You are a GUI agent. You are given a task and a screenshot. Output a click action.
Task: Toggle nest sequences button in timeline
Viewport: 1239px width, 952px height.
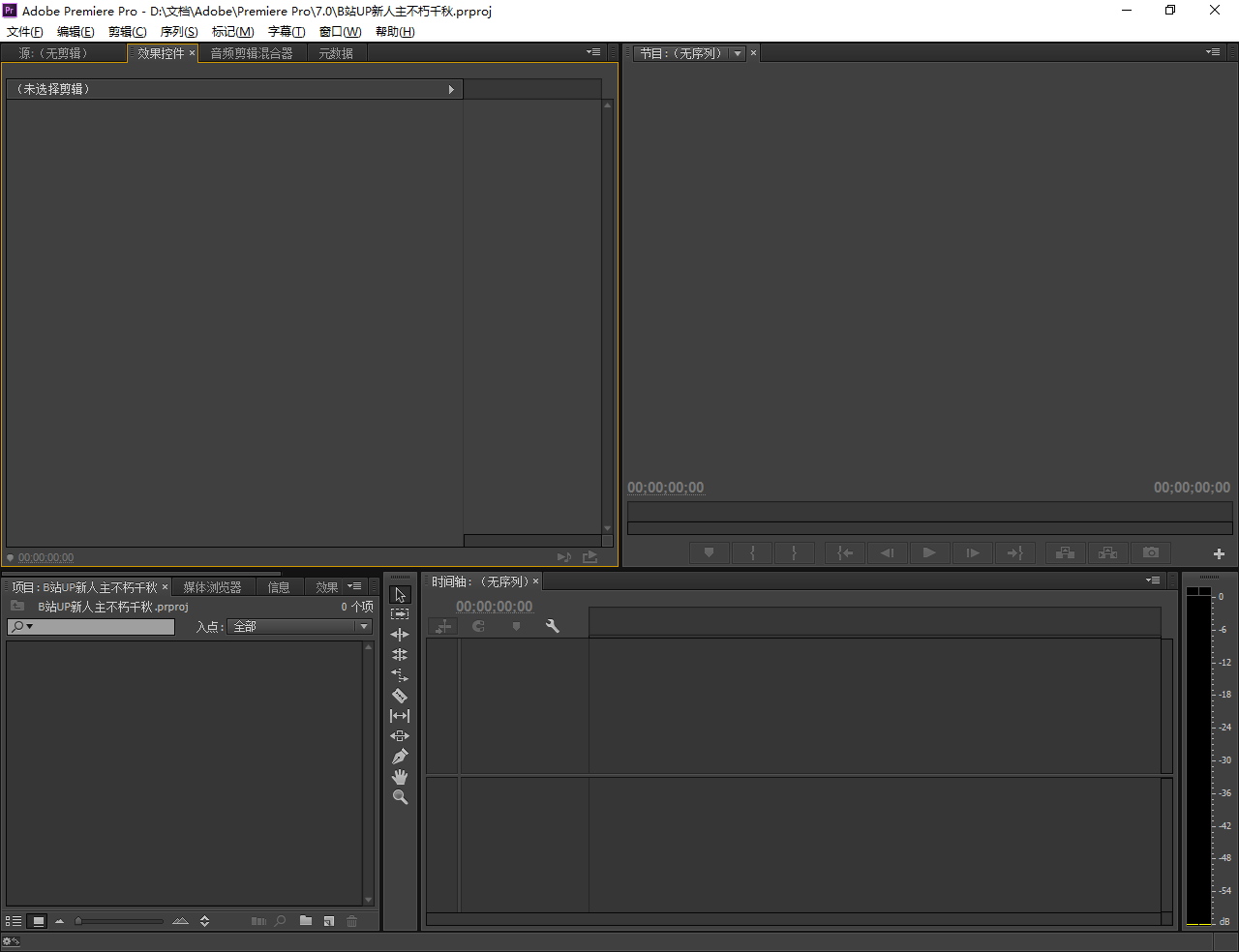coord(443,627)
